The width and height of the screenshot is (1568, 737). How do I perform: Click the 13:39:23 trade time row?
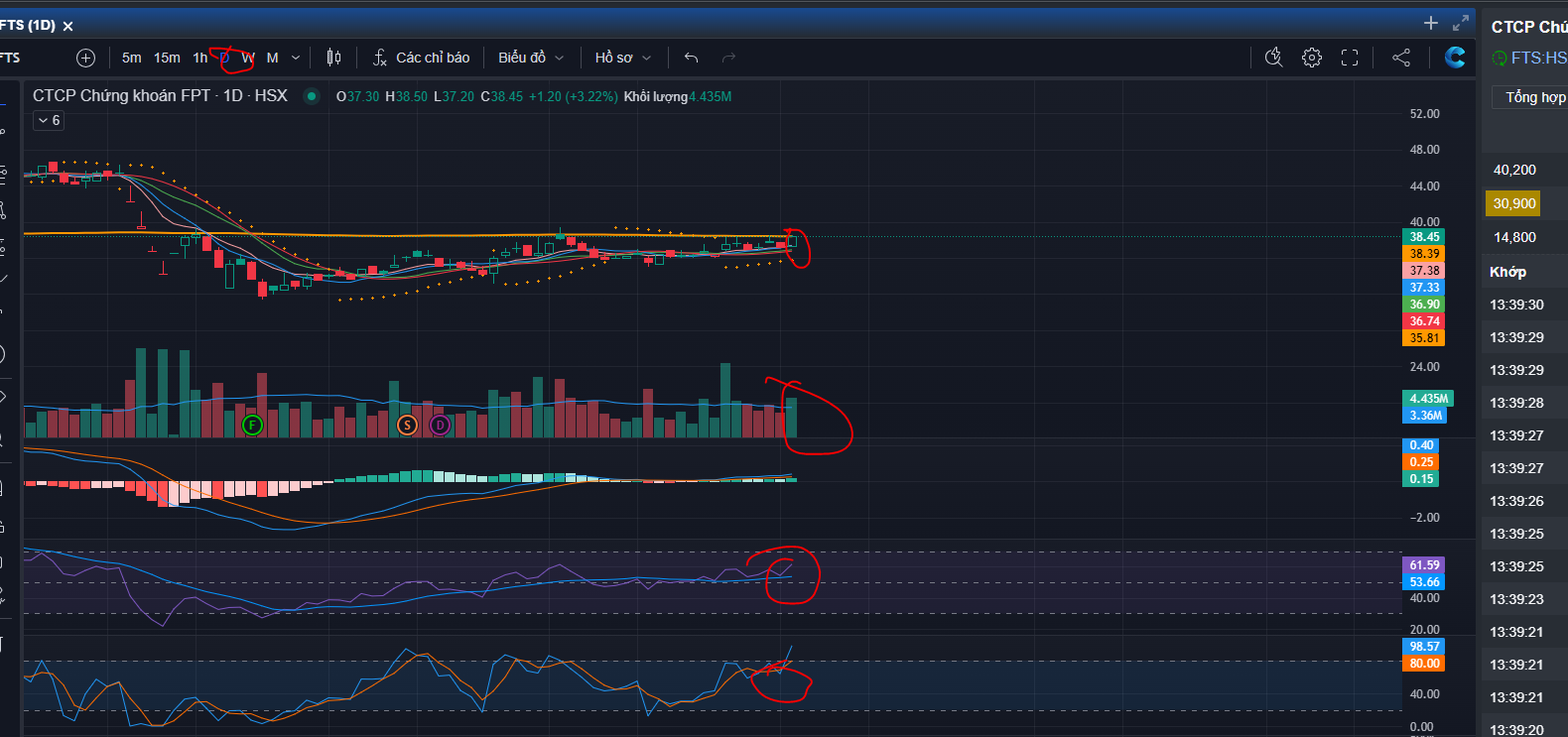coord(1516,599)
